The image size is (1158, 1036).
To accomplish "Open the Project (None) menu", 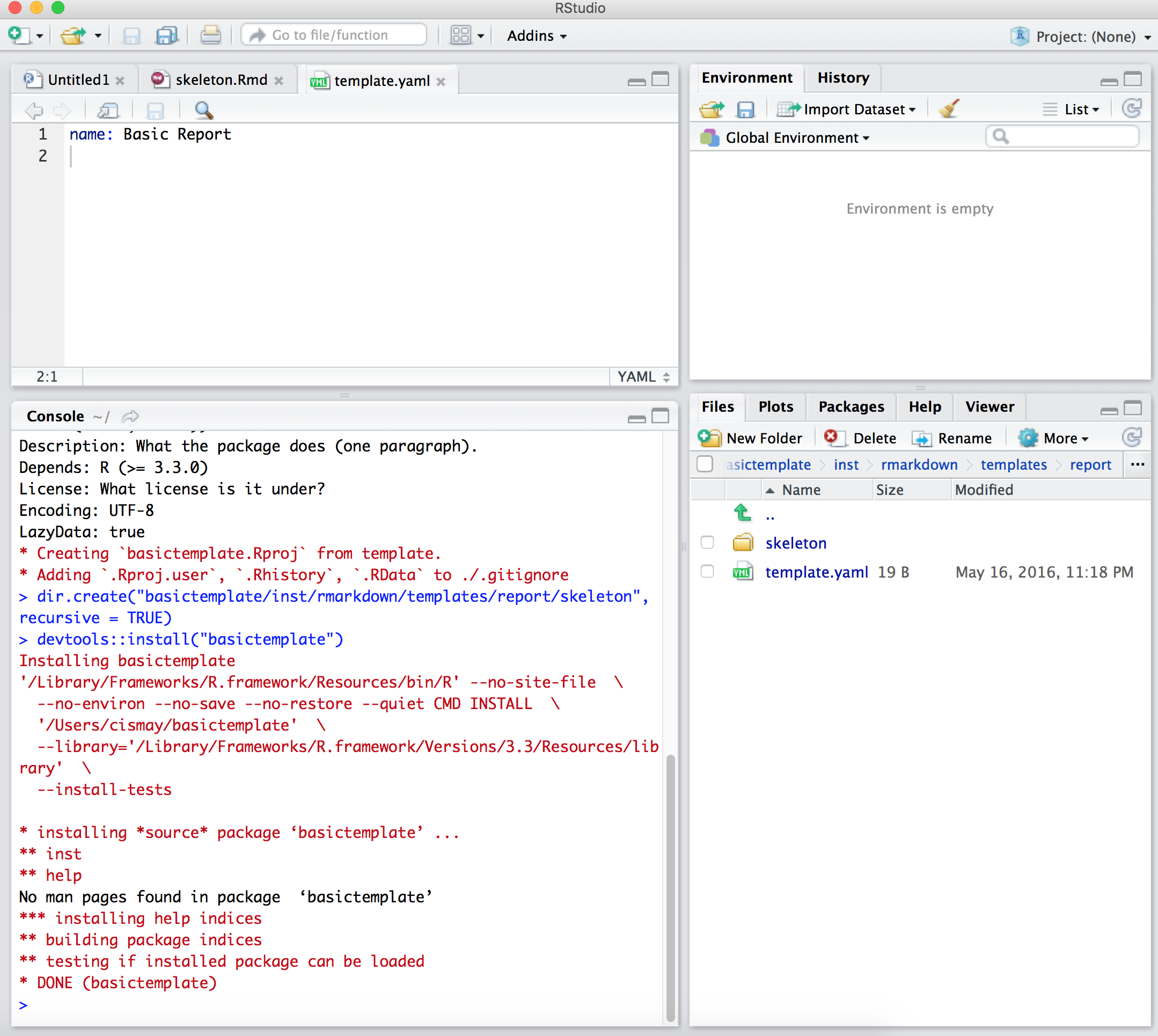I will (x=1084, y=37).
